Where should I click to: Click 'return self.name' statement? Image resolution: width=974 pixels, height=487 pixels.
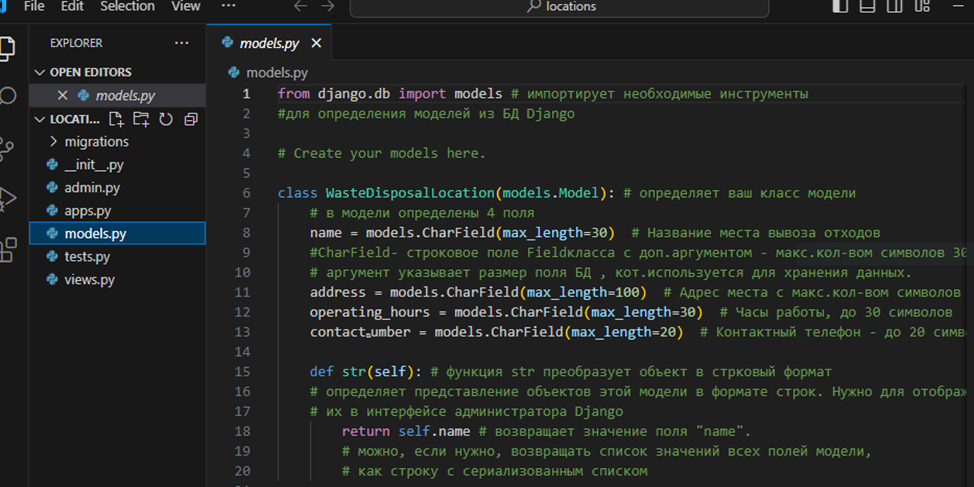point(406,432)
